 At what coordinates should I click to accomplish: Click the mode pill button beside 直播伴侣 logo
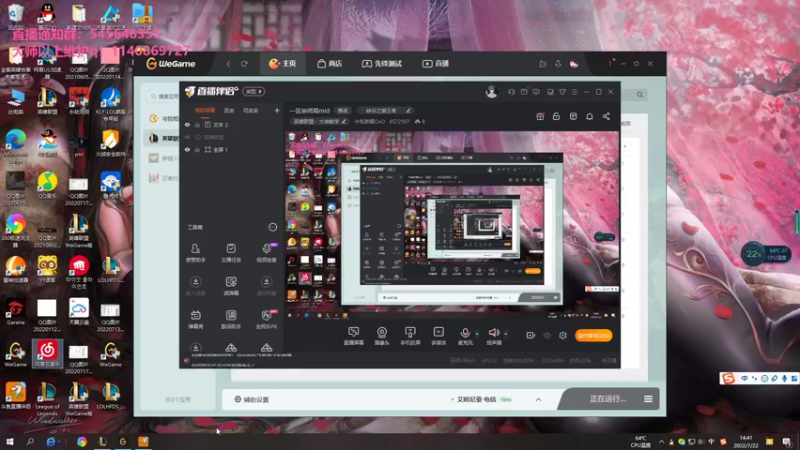click(254, 91)
